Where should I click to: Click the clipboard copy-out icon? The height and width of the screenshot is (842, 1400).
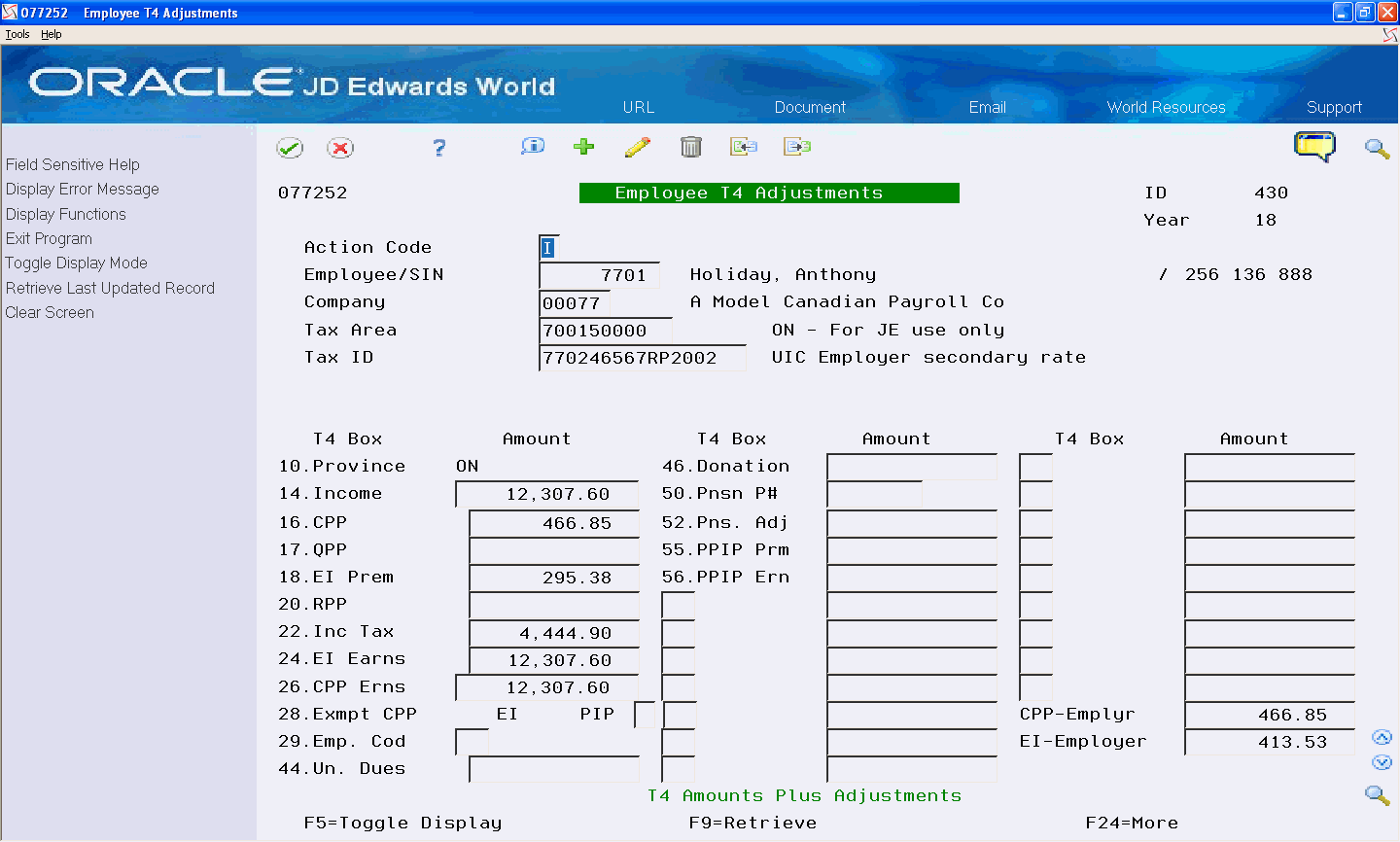click(797, 147)
